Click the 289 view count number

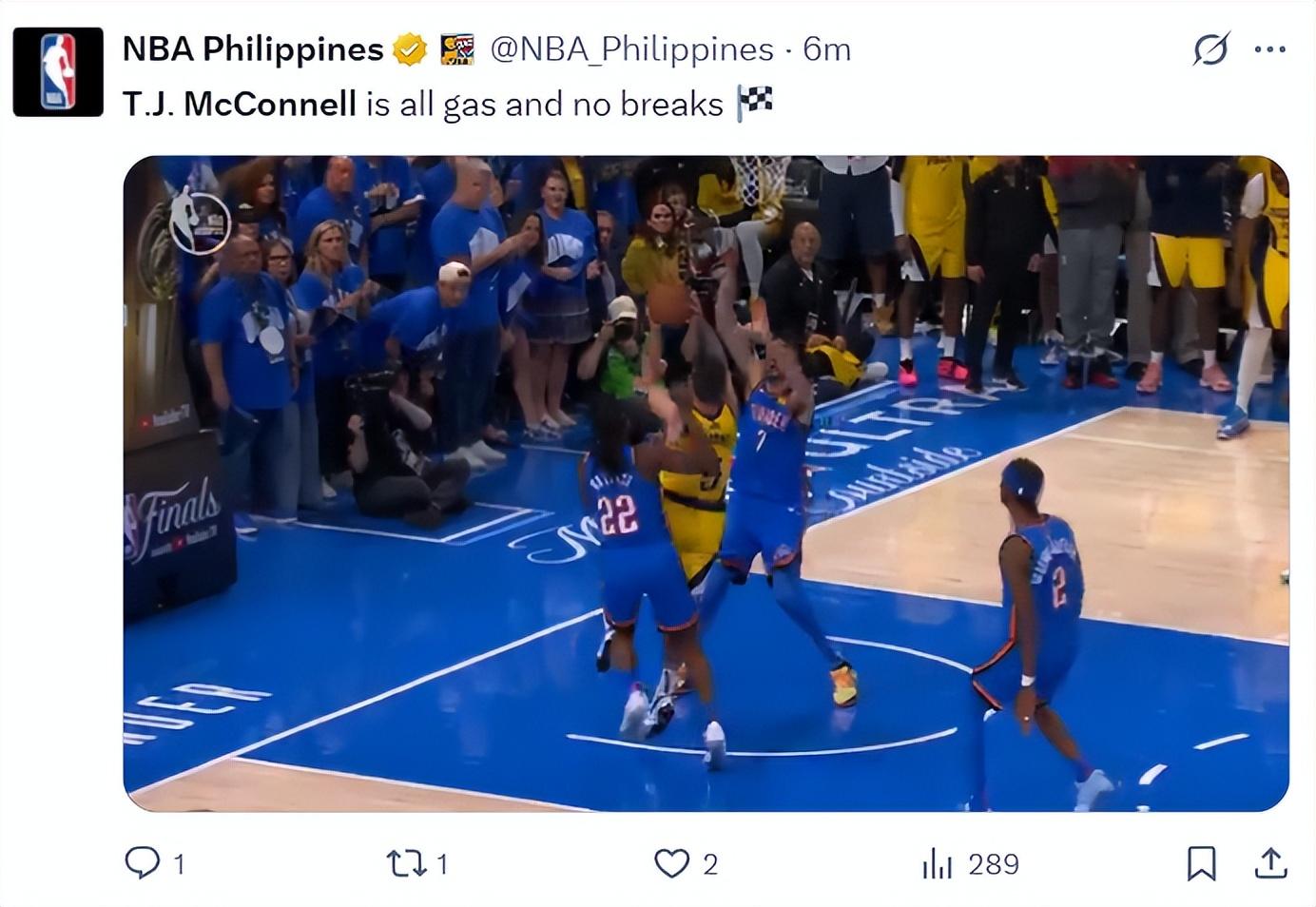994,863
